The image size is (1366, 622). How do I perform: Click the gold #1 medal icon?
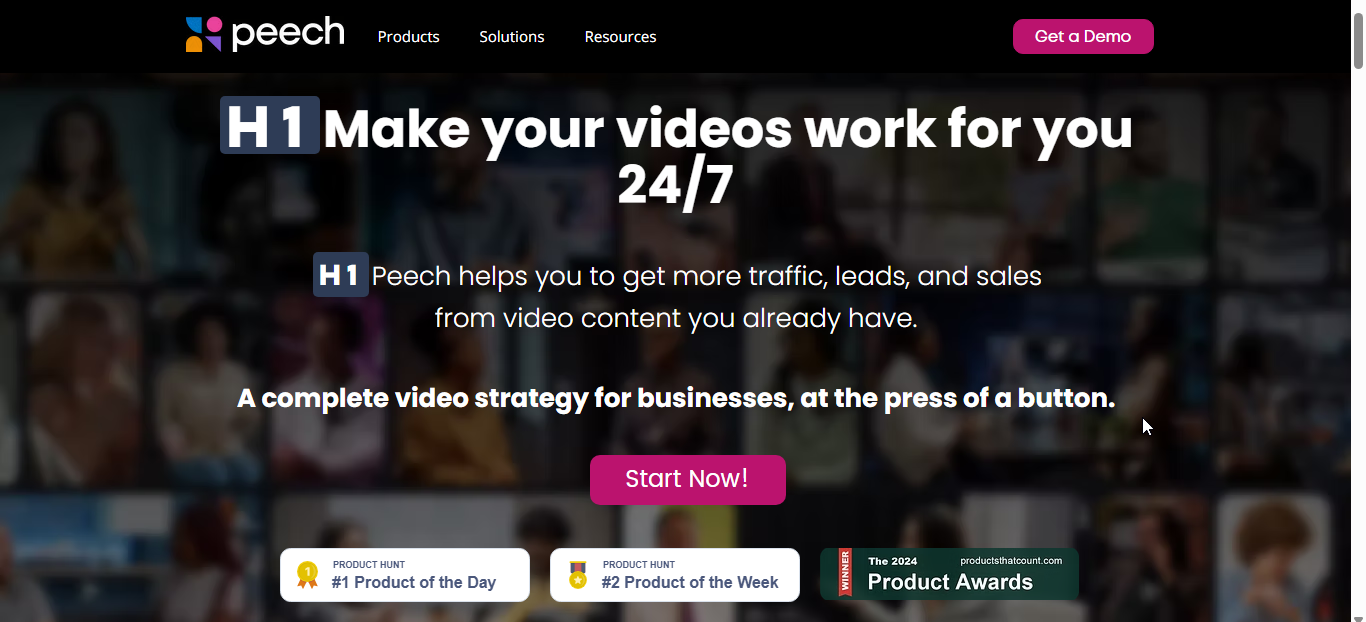(x=308, y=575)
